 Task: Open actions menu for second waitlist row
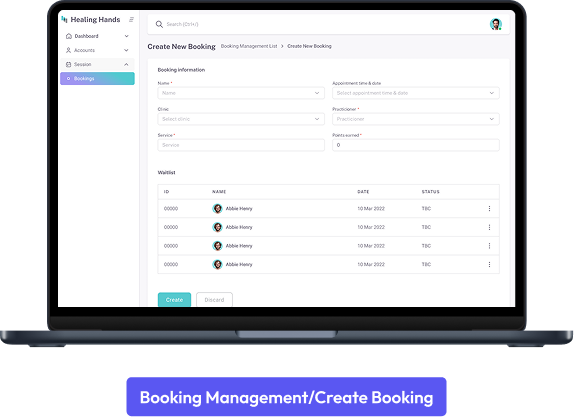tap(489, 227)
